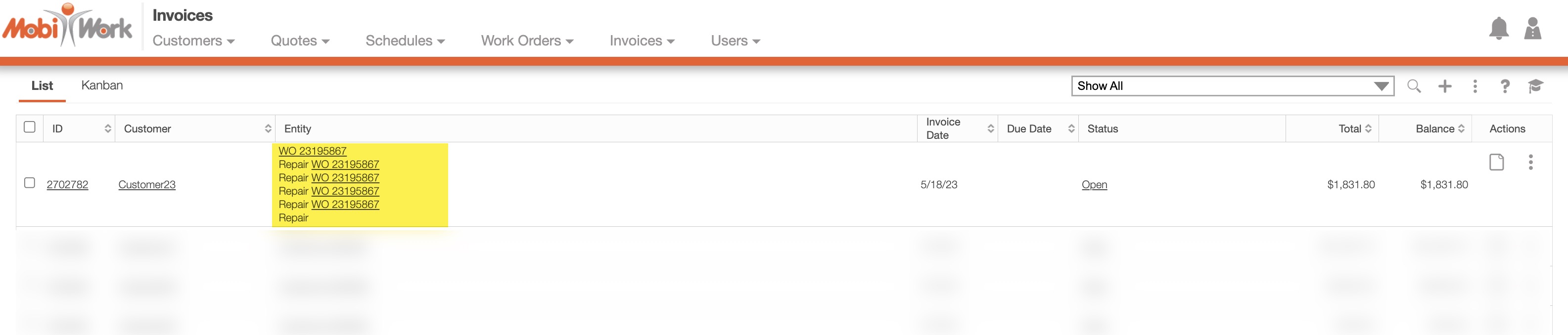This screenshot has height=335, width=1568.
Task: Open the help question mark
Action: [1505, 86]
